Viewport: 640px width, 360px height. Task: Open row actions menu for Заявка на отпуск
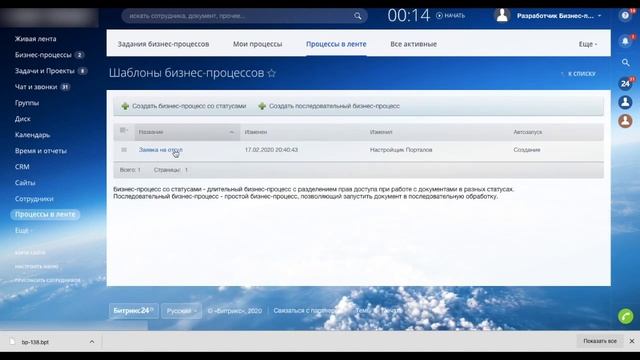point(124,150)
